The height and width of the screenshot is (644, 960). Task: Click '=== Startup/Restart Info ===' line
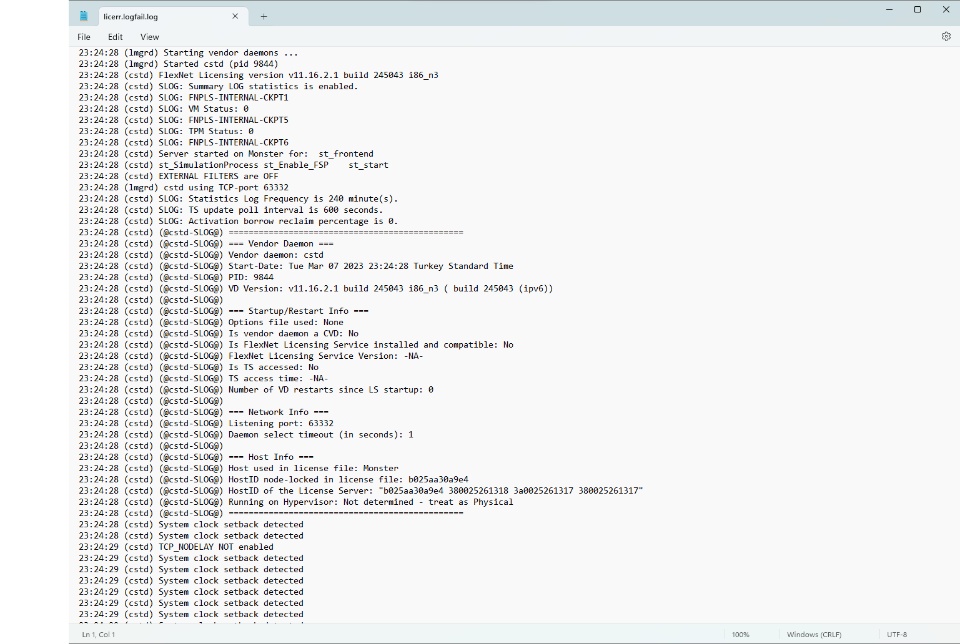pyautogui.click(x=223, y=311)
